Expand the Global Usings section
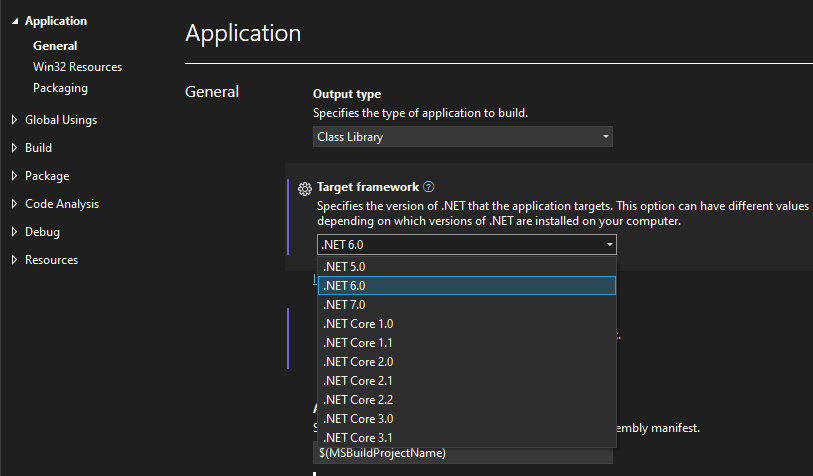This screenshot has width=813, height=476. (15, 120)
